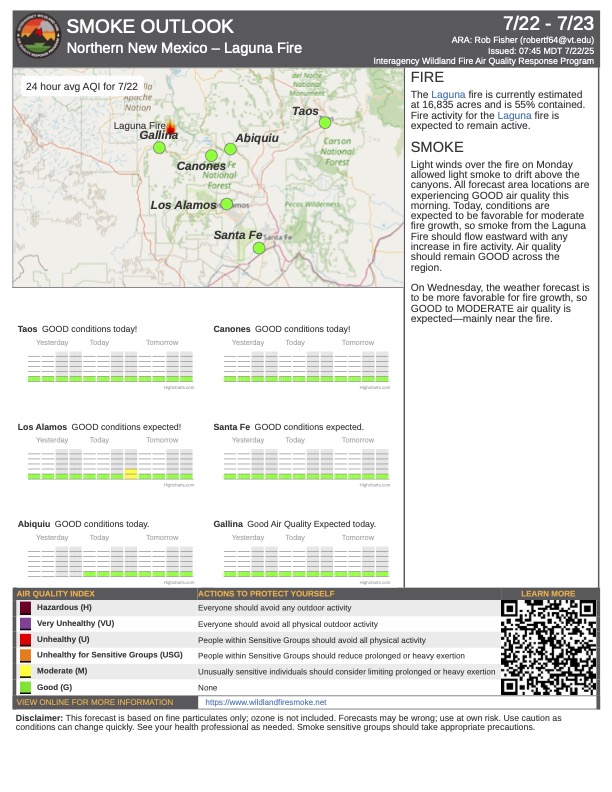Click the Los Alamos green AQI marker
Viewport: 612px width, 792px height.
(227, 204)
